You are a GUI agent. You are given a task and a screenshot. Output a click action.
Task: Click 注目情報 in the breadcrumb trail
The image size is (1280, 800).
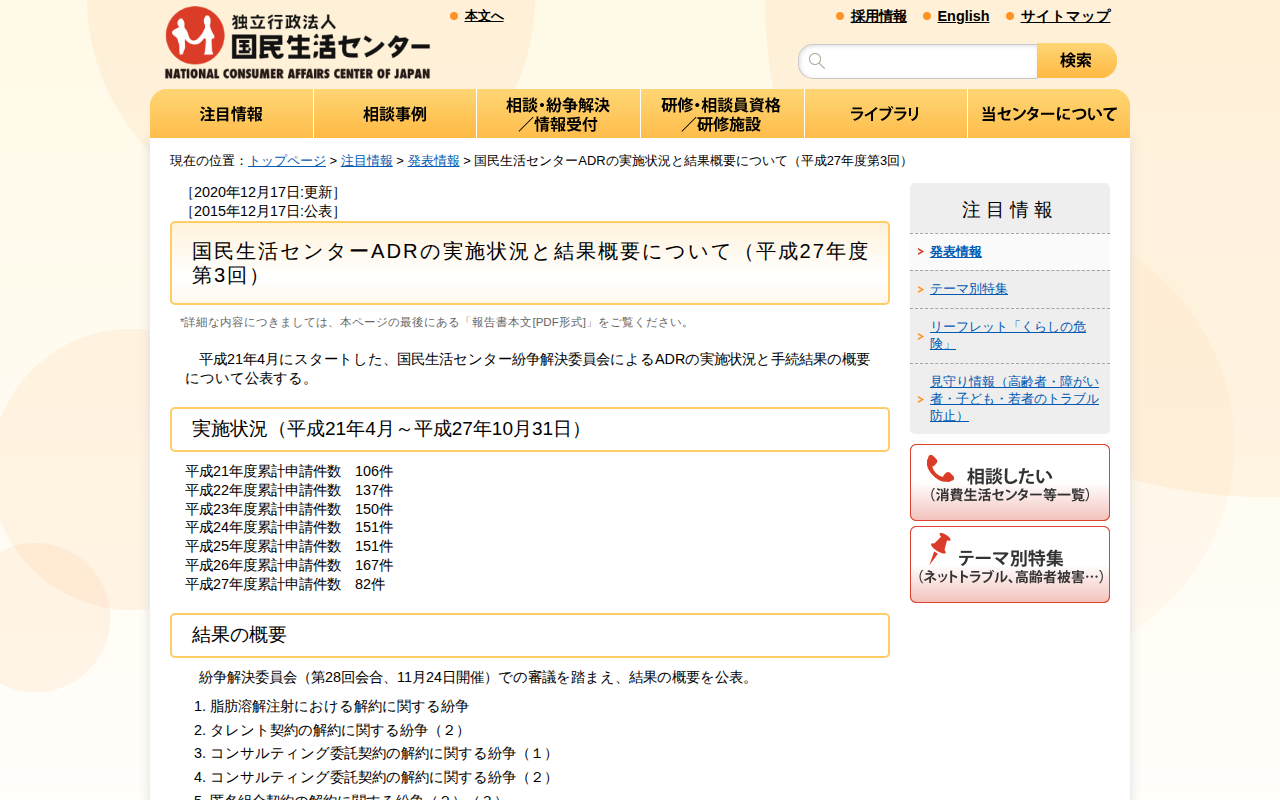coord(367,161)
